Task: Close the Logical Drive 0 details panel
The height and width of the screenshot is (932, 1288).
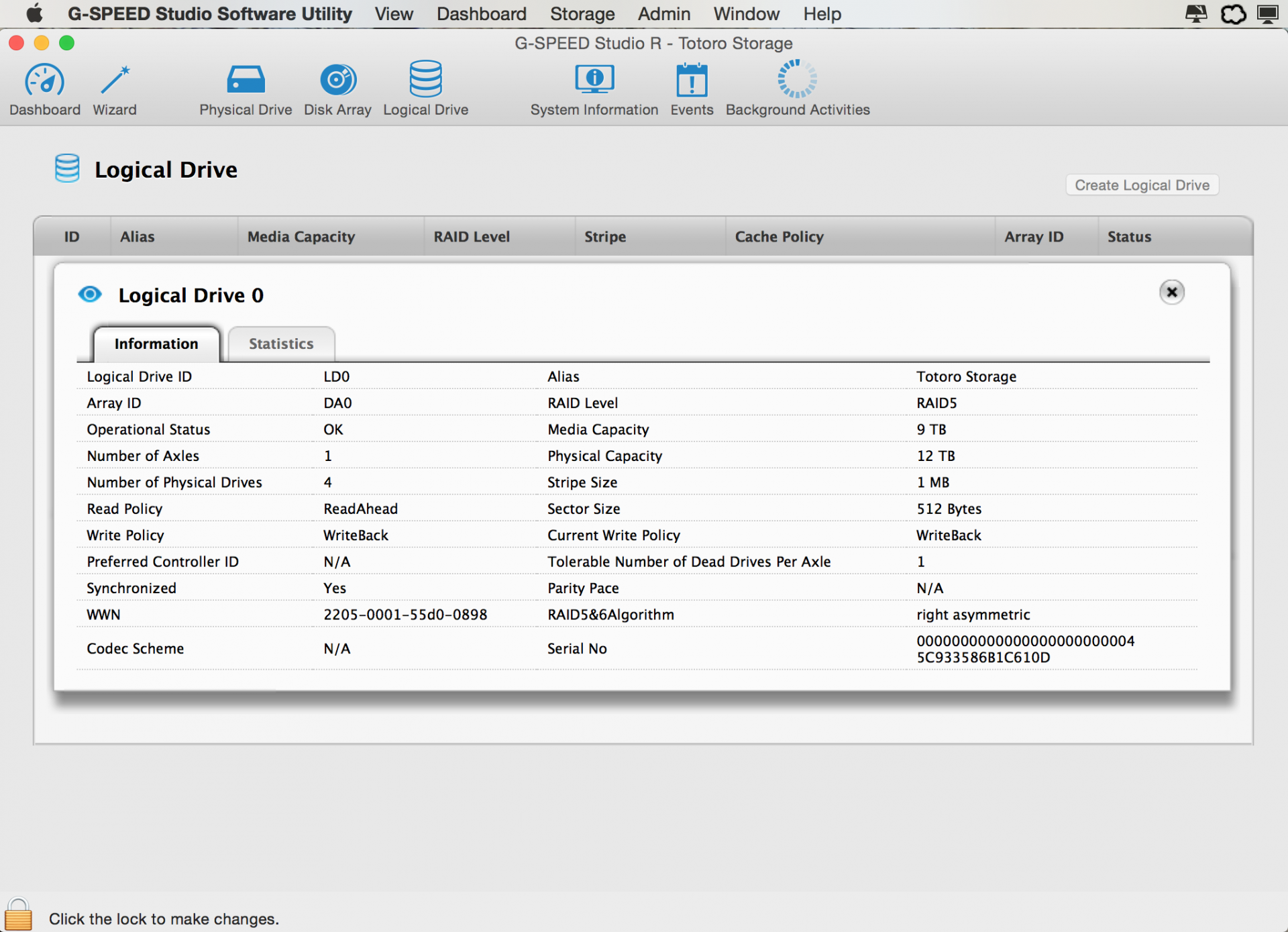Action: point(1171,292)
